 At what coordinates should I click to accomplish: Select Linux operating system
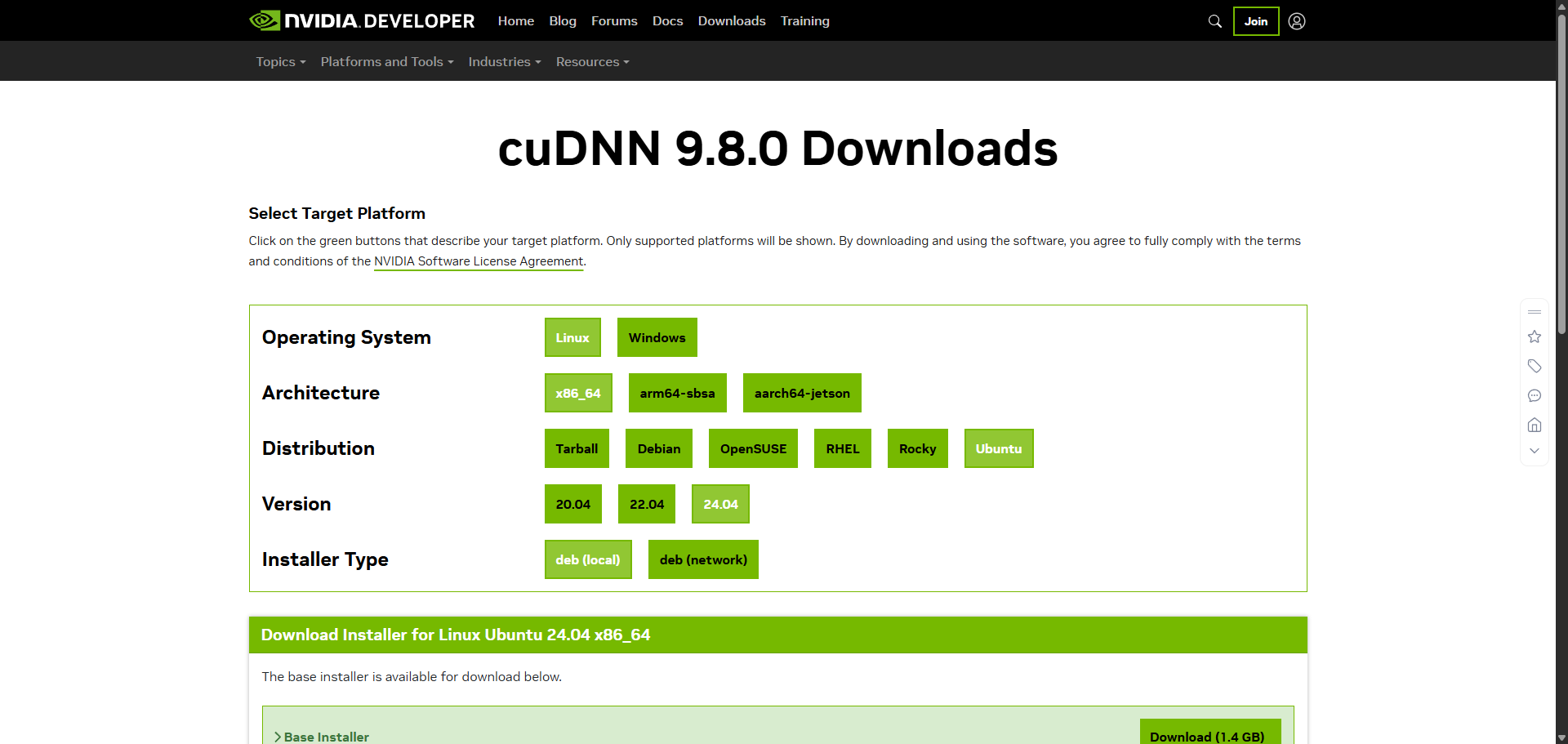coord(572,337)
